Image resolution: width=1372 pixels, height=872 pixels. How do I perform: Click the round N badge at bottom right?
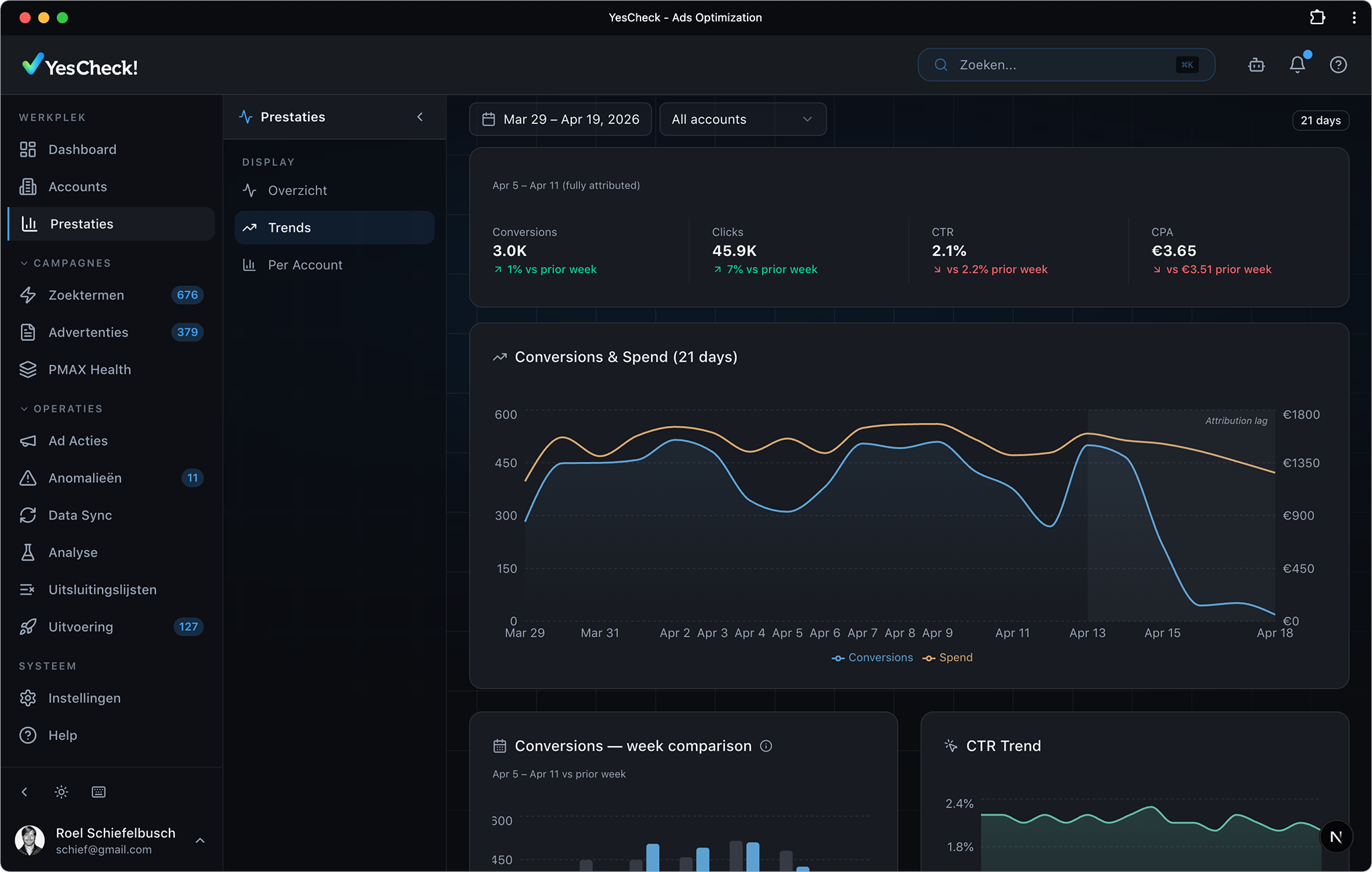[1336, 837]
